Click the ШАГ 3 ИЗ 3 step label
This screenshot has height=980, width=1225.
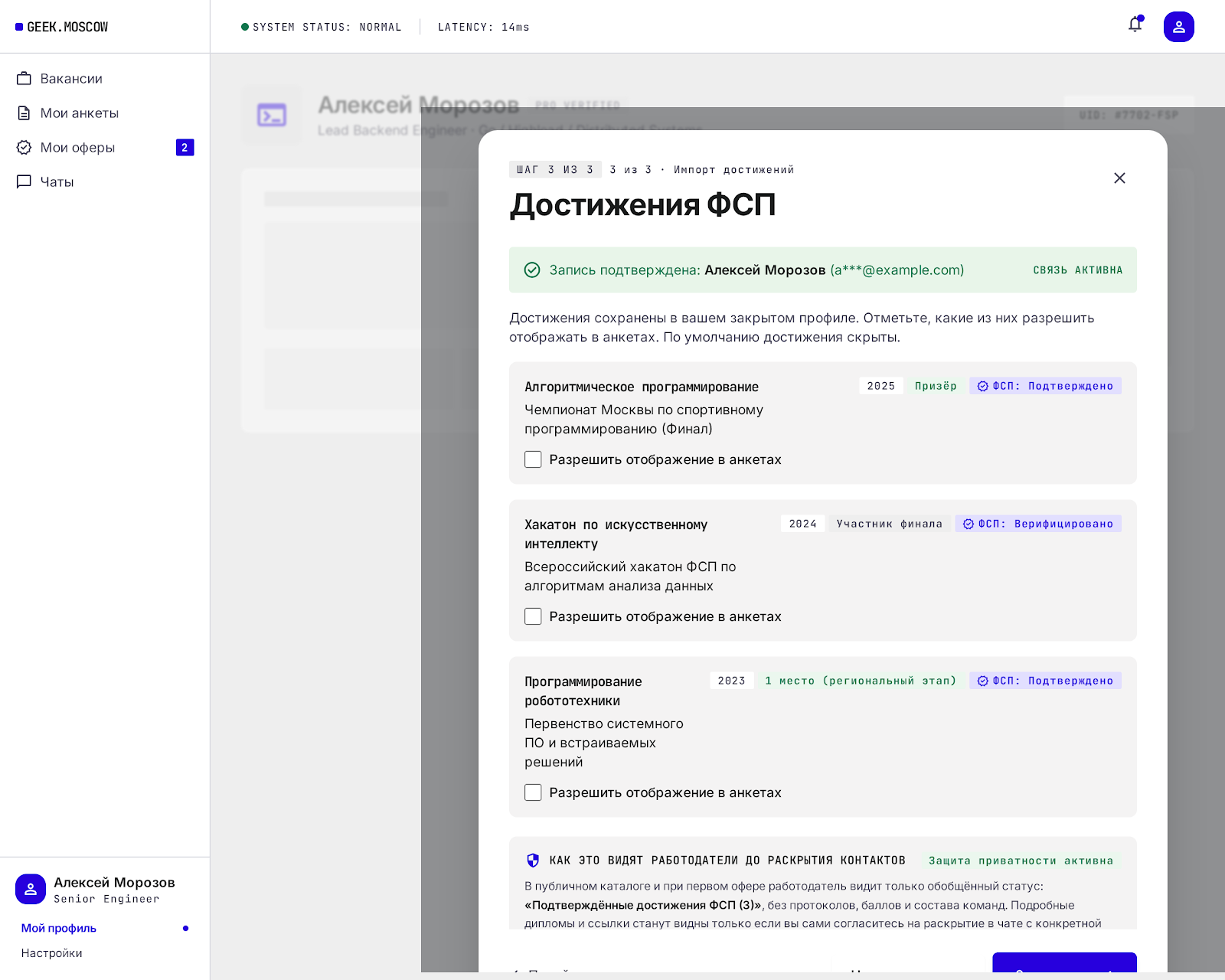[555, 169]
